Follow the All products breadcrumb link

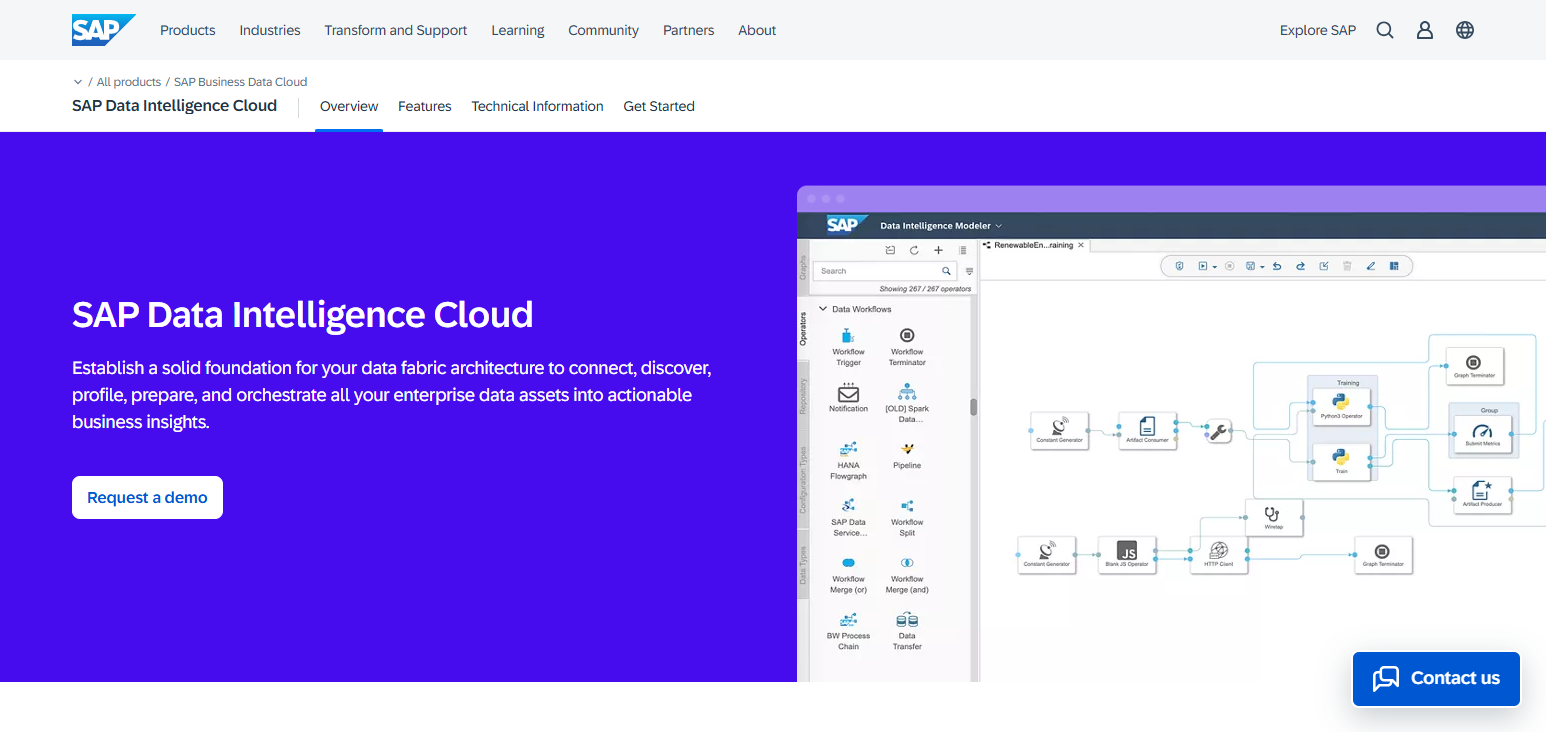tap(129, 82)
